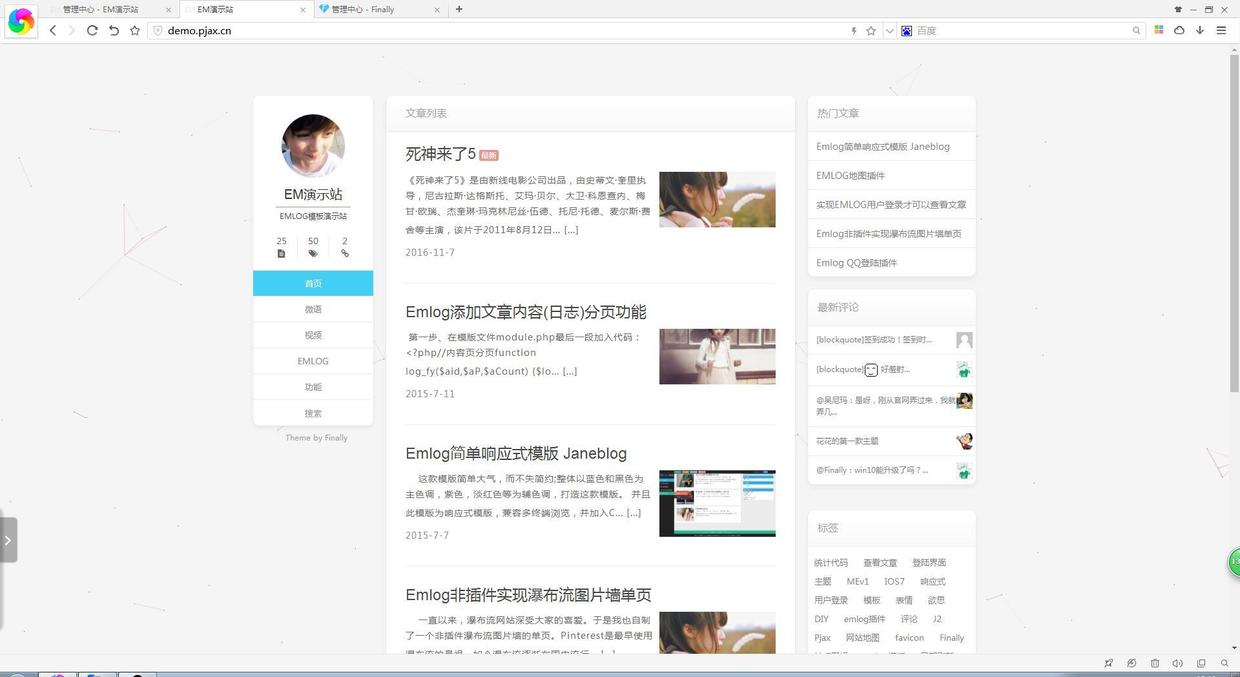Open article Emlog添加文章内容(日志)分页功能
This screenshot has height=677, width=1240.
pyautogui.click(x=526, y=312)
